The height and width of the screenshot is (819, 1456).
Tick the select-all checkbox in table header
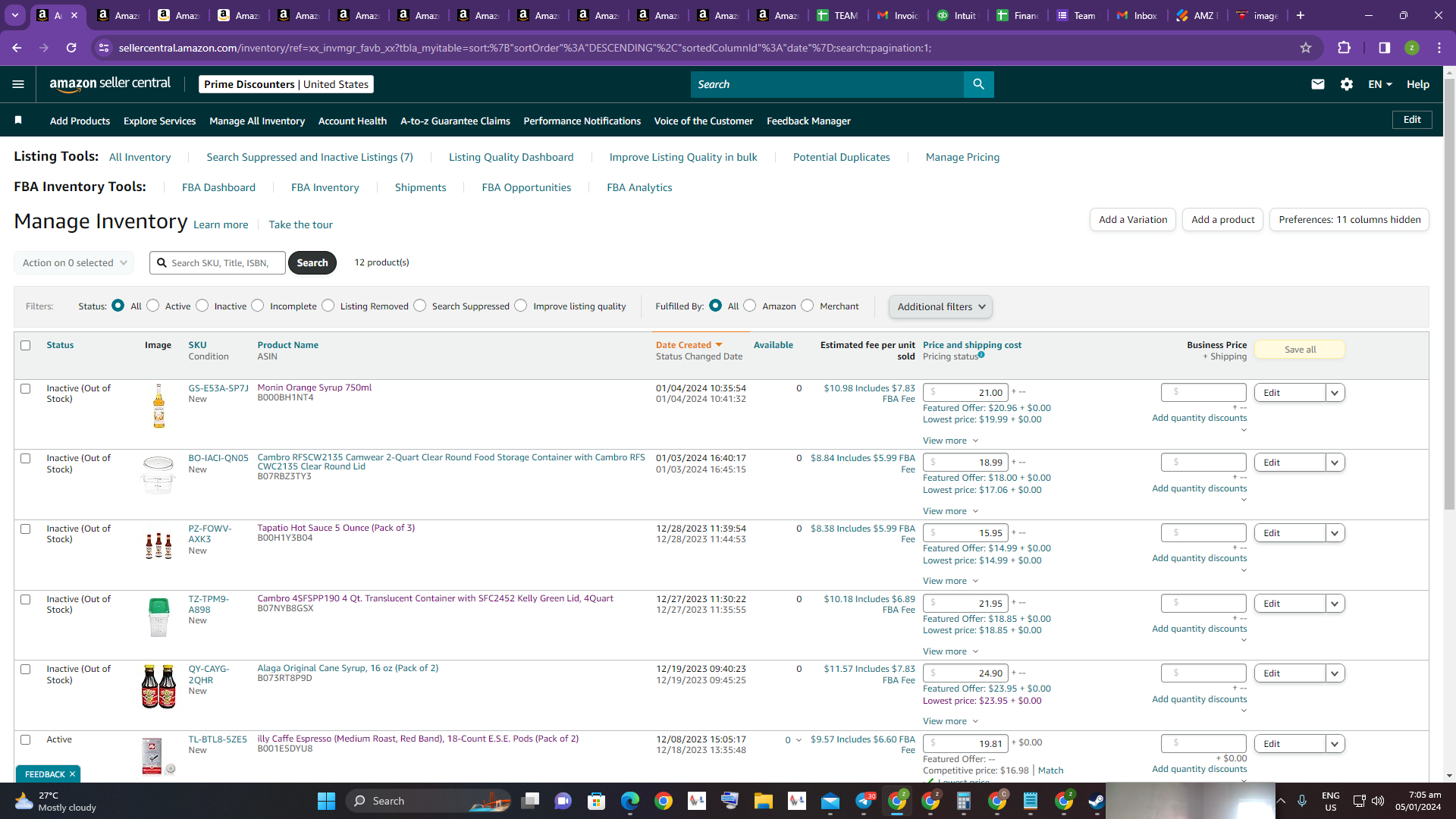[25, 346]
